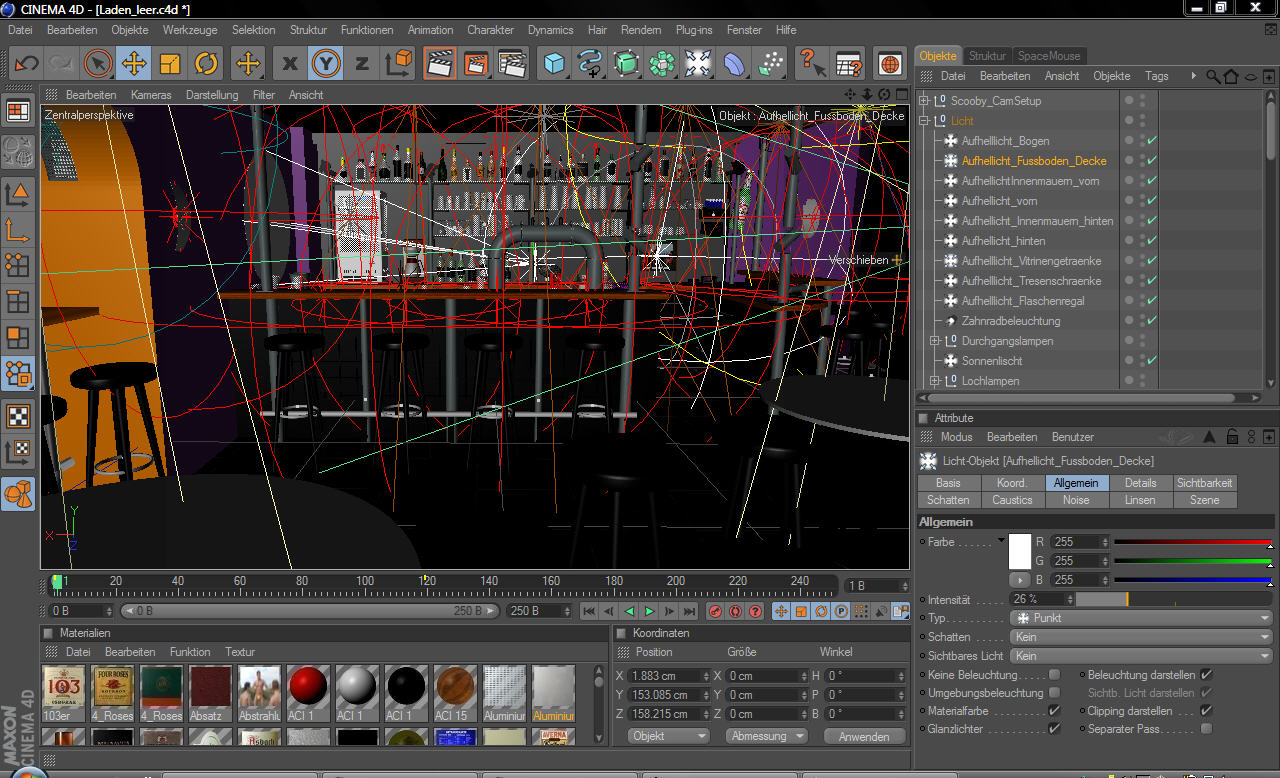Render the active view
Viewport: 1280px width, 778px height.
tap(439, 64)
